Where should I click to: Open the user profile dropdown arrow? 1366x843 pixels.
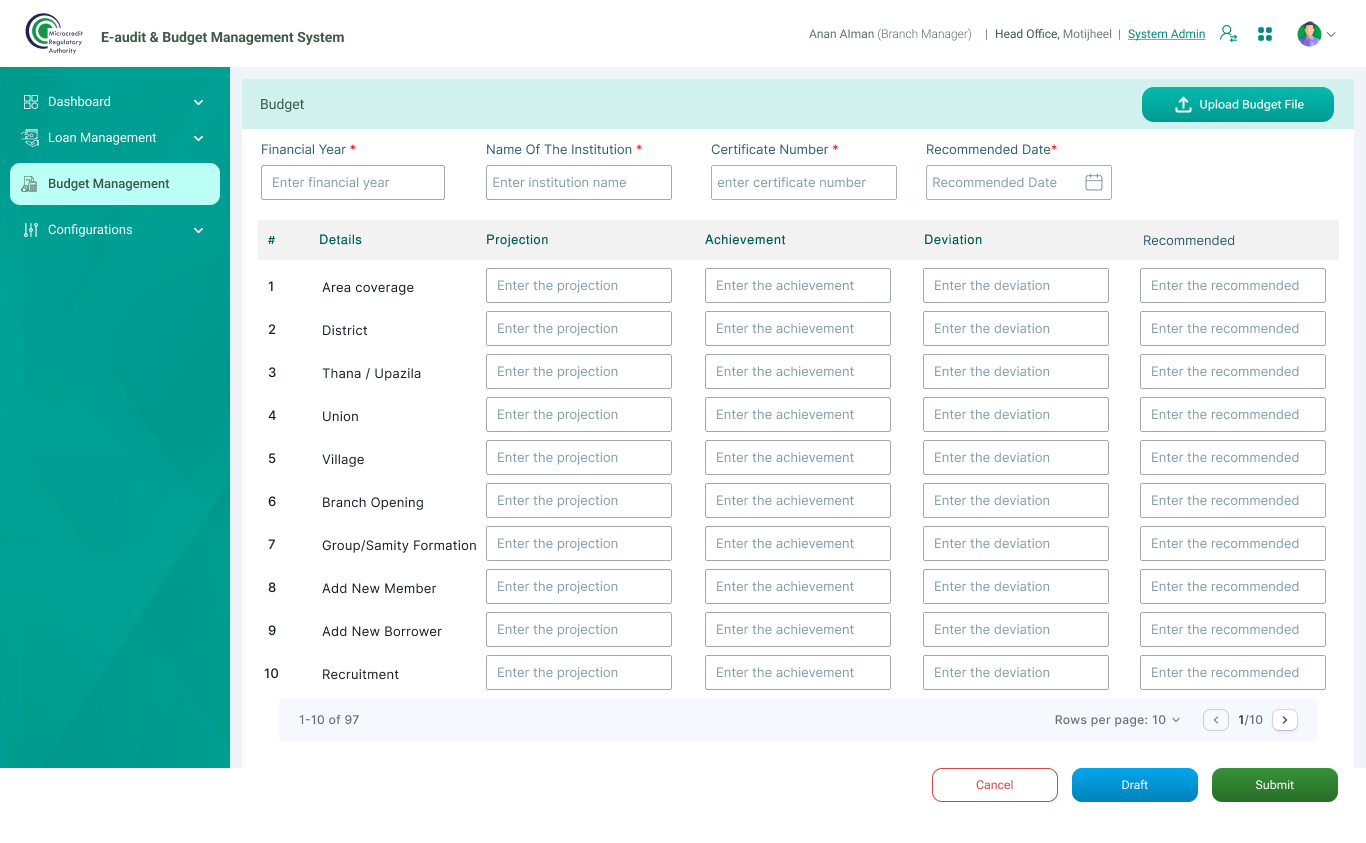click(x=1331, y=34)
